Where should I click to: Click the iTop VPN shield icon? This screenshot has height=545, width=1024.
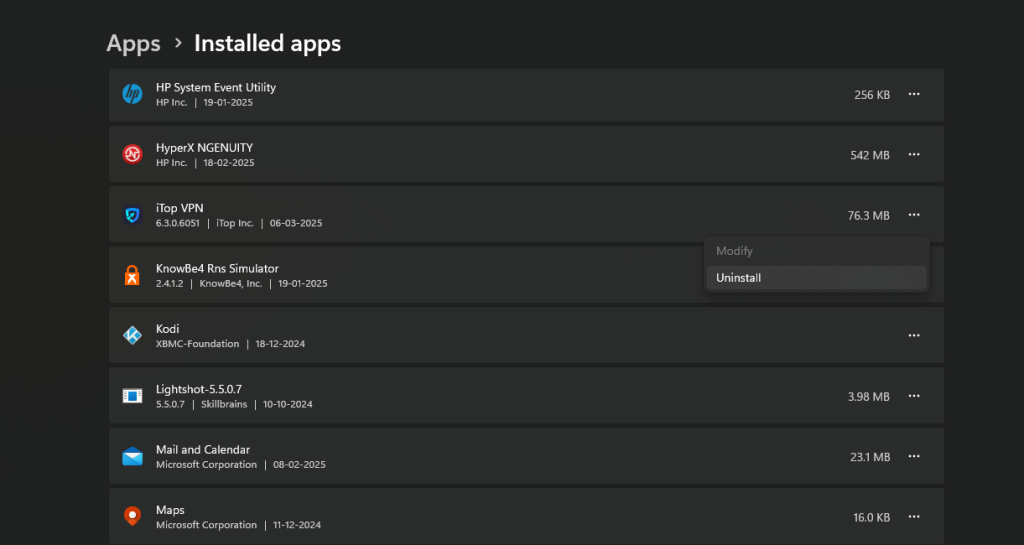[x=132, y=215]
